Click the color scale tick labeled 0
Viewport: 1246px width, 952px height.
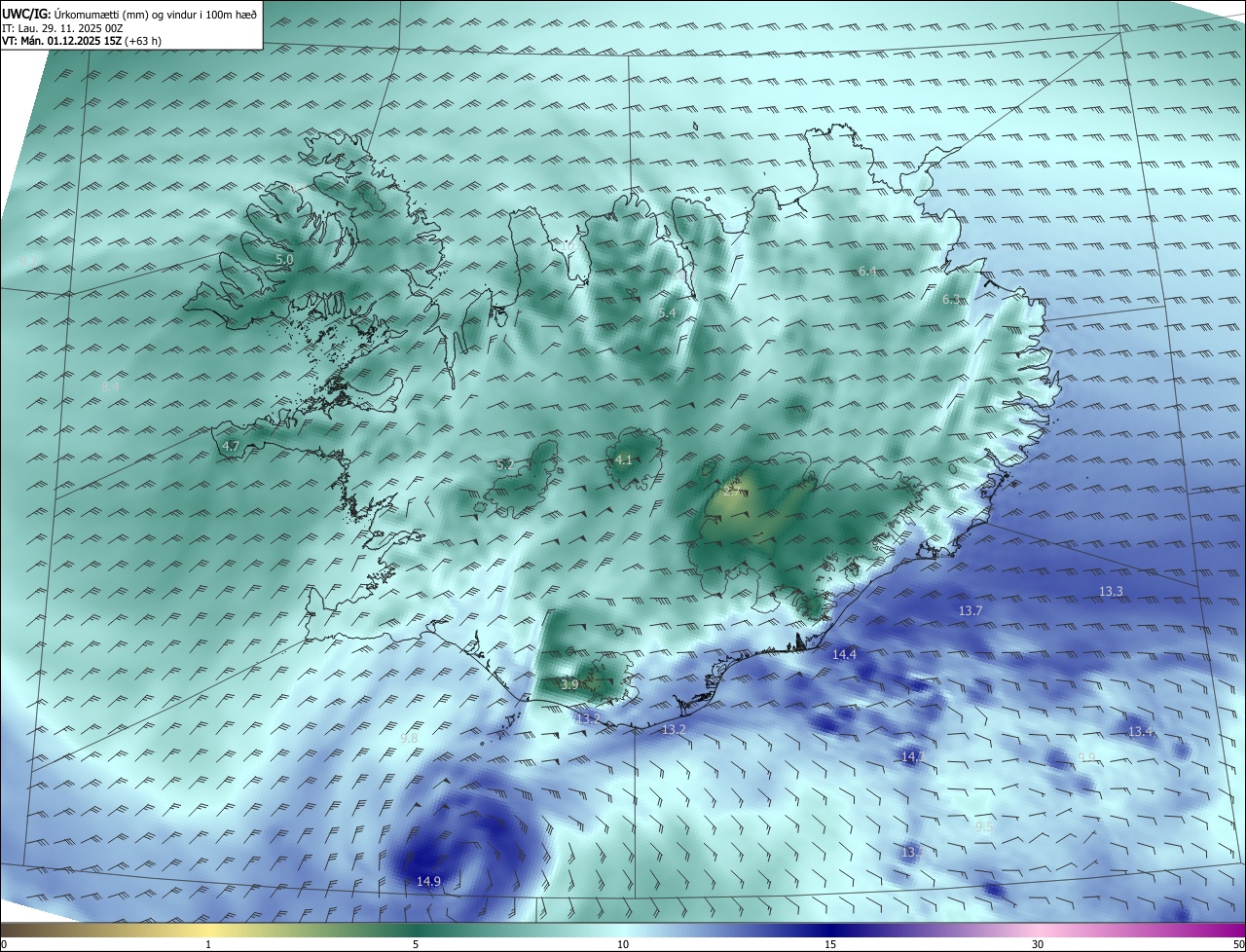coord(4,944)
